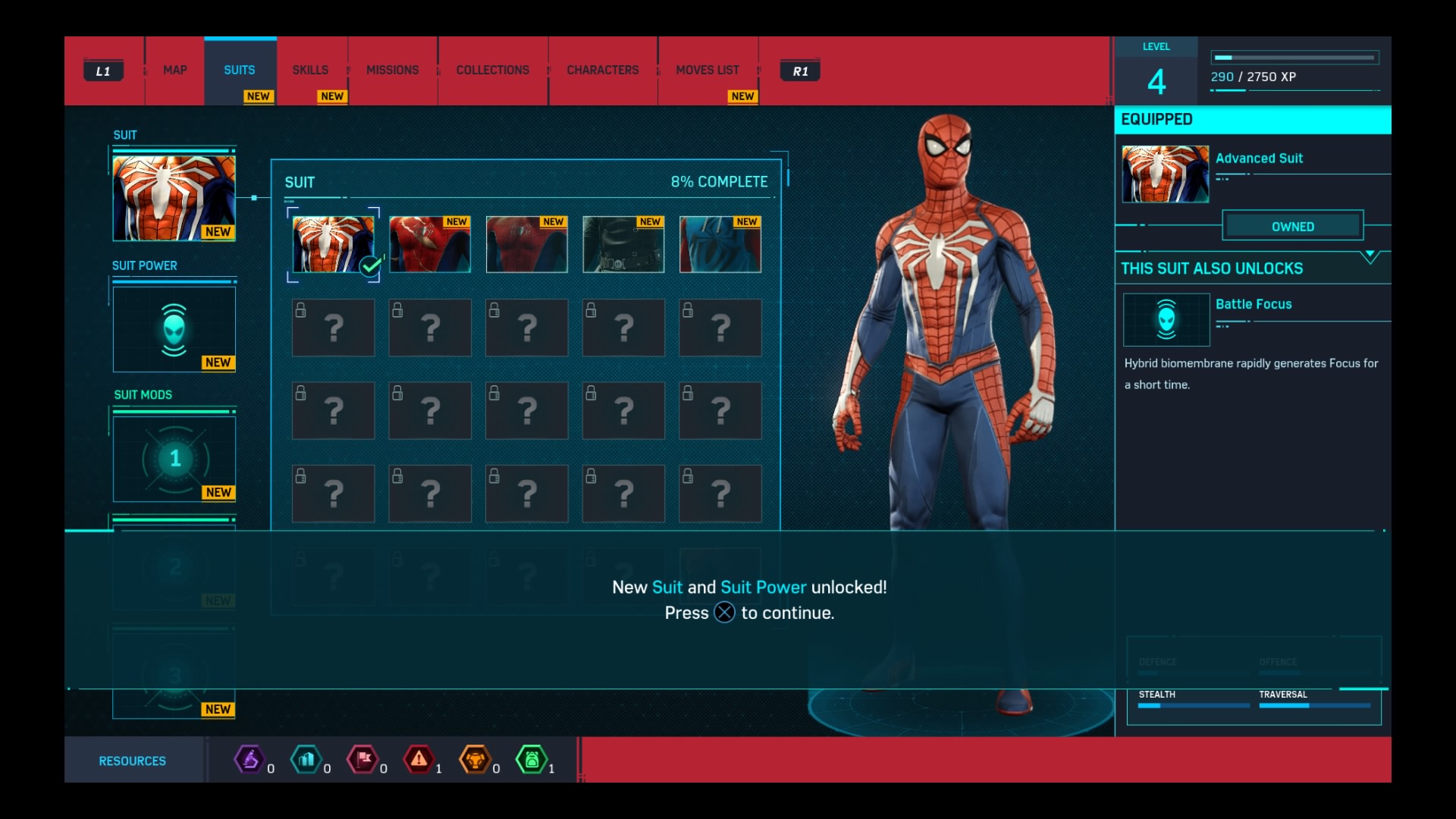1456x819 pixels.
Task: Click the 8% COMPLETE text
Action: pyautogui.click(x=719, y=182)
